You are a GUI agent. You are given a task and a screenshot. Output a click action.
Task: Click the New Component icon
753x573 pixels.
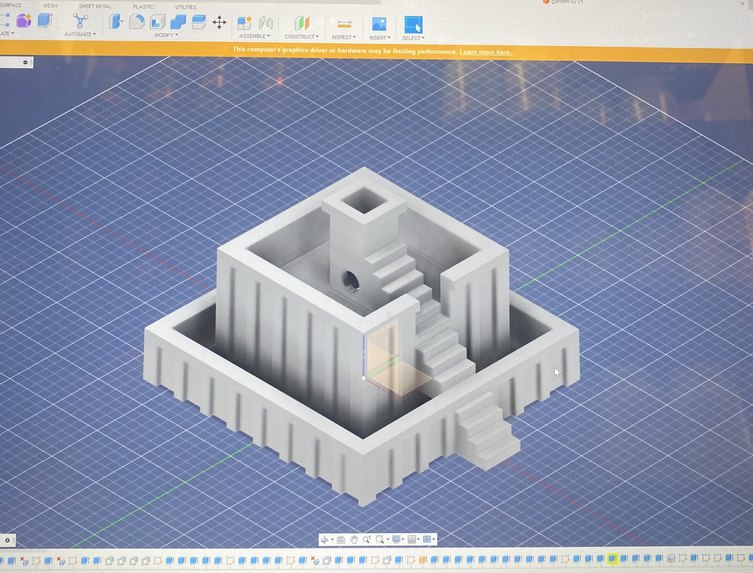(x=244, y=23)
